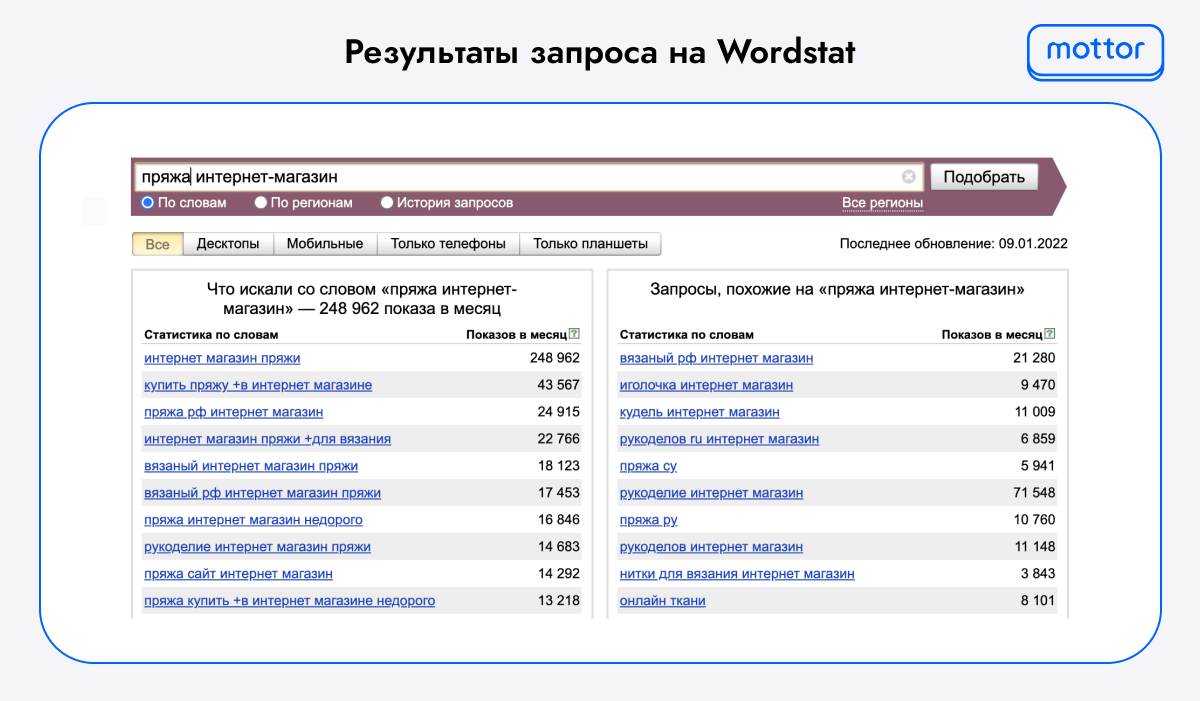Open the 'Все регионы' region selector
This screenshot has height=701, width=1200.
882,203
